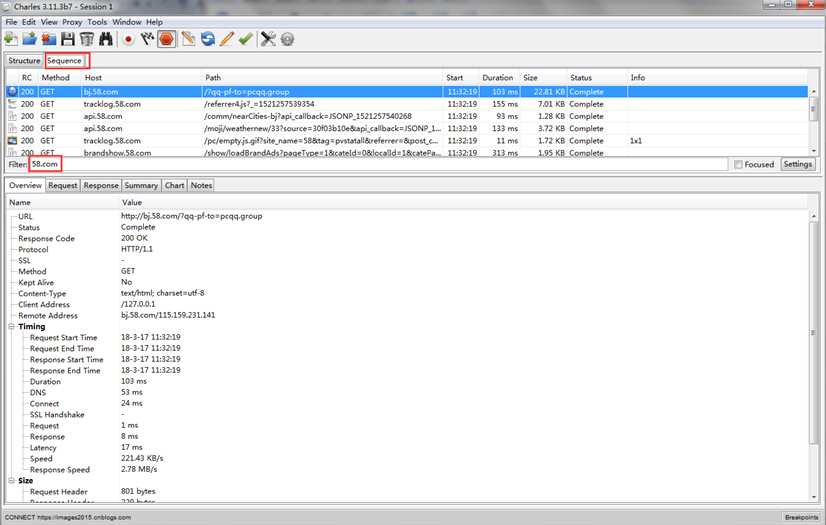Repeat the selected request with blue arrows icon
Viewport: 826px width, 525px height.
pyautogui.click(x=208, y=39)
